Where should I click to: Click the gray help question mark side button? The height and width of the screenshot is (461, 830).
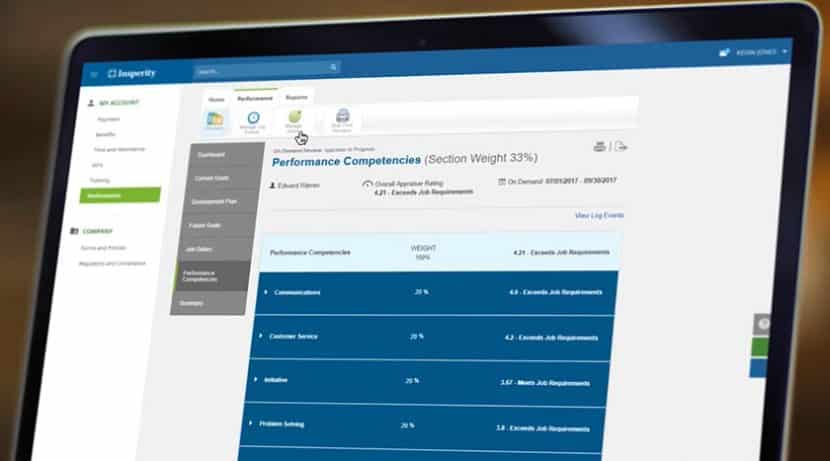(761, 325)
